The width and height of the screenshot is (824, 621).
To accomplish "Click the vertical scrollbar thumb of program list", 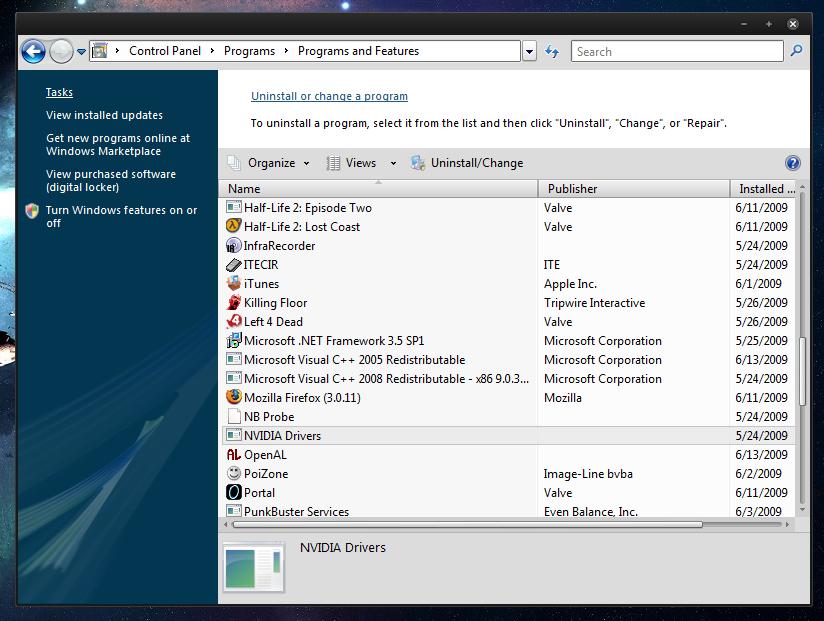I will click(802, 371).
